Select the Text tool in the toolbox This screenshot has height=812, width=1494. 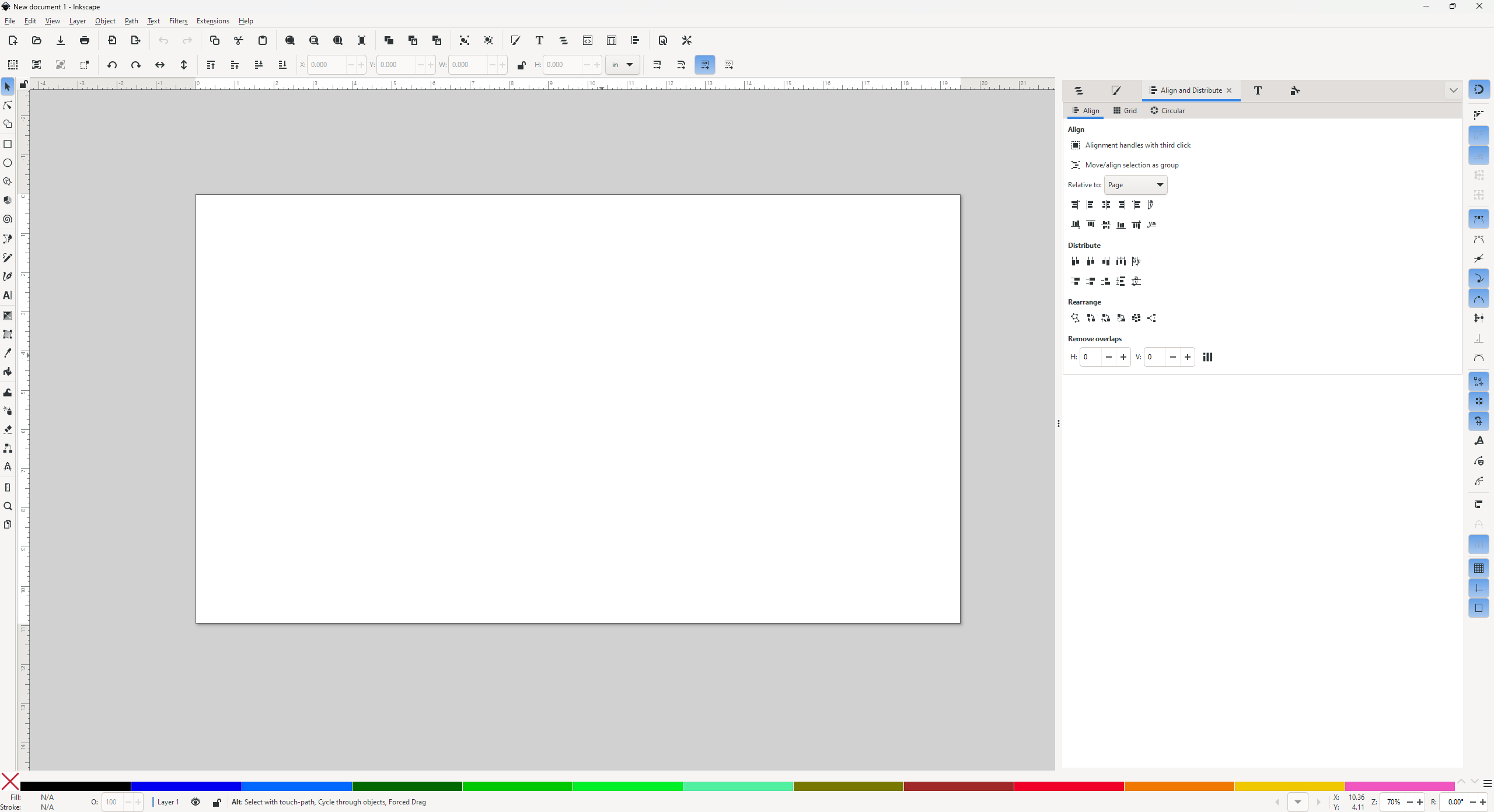point(8,295)
